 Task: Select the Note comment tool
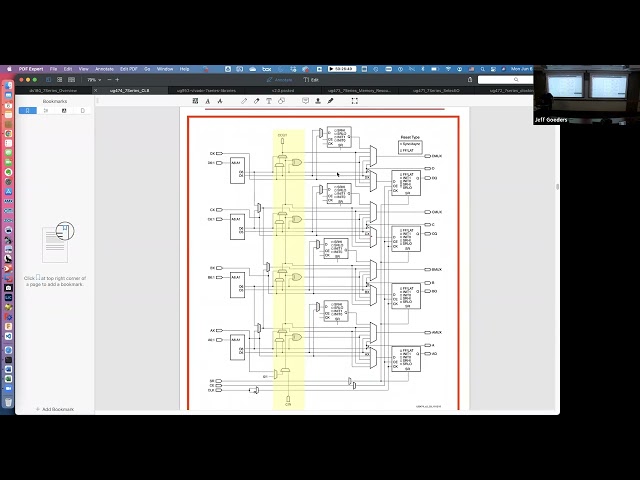(x=305, y=101)
